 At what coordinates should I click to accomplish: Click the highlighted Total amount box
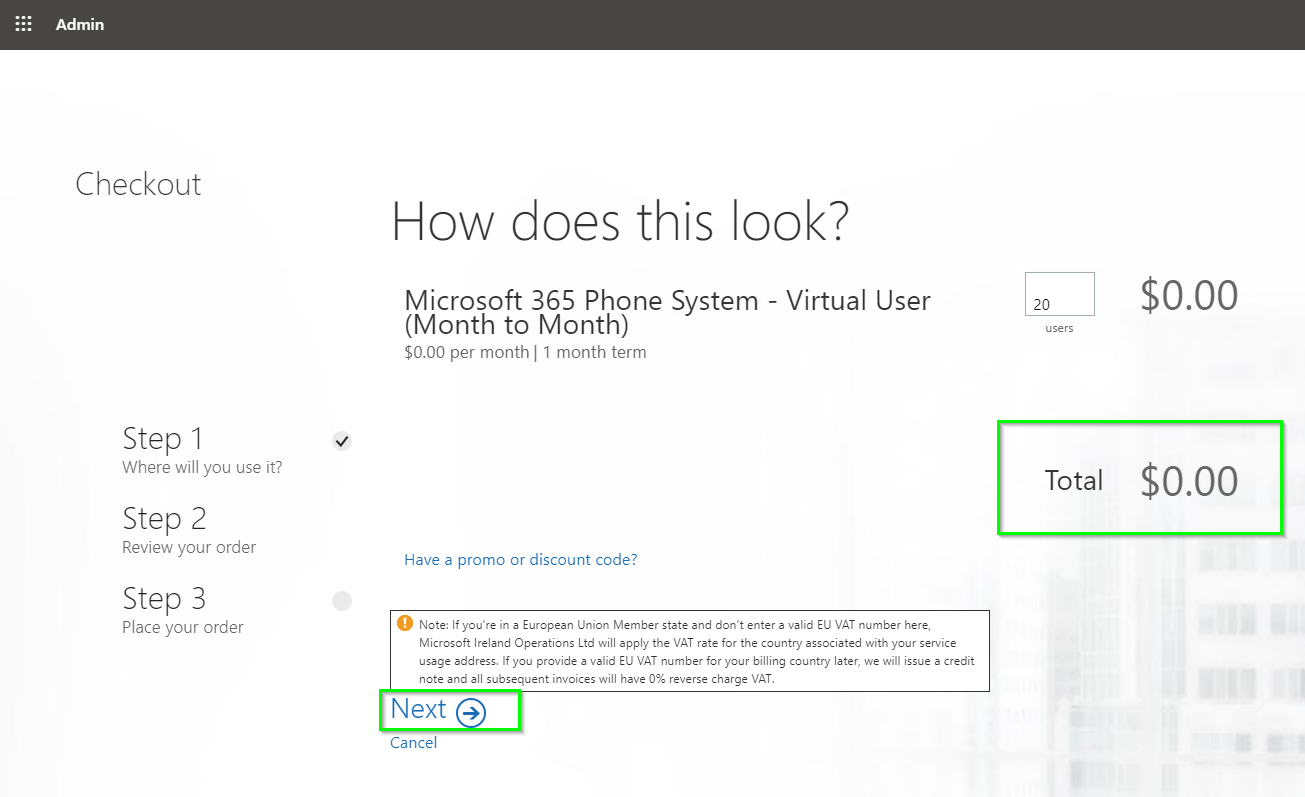pos(1139,478)
